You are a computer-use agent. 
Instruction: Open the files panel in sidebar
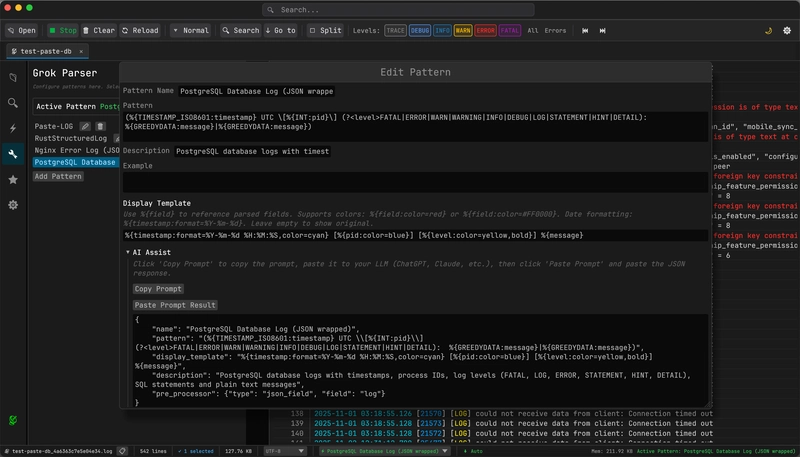pyautogui.click(x=13, y=78)
